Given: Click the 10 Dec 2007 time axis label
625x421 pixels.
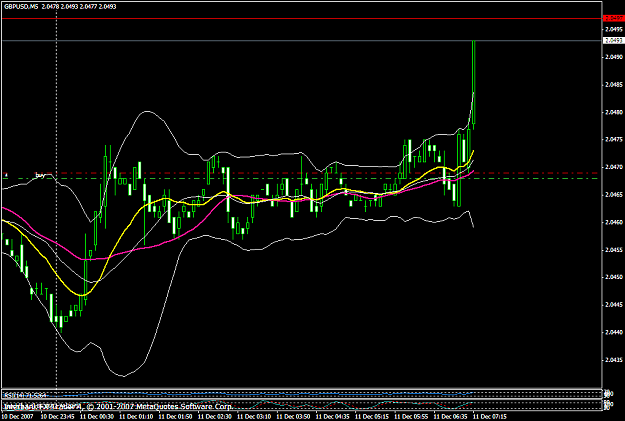Looking at the screenshot, I should [x=18, y=417].
